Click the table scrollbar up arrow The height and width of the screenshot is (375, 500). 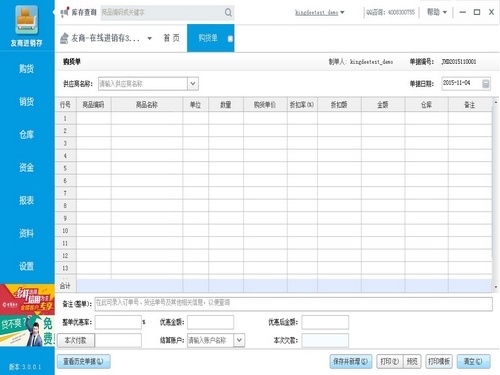(496, 102)
